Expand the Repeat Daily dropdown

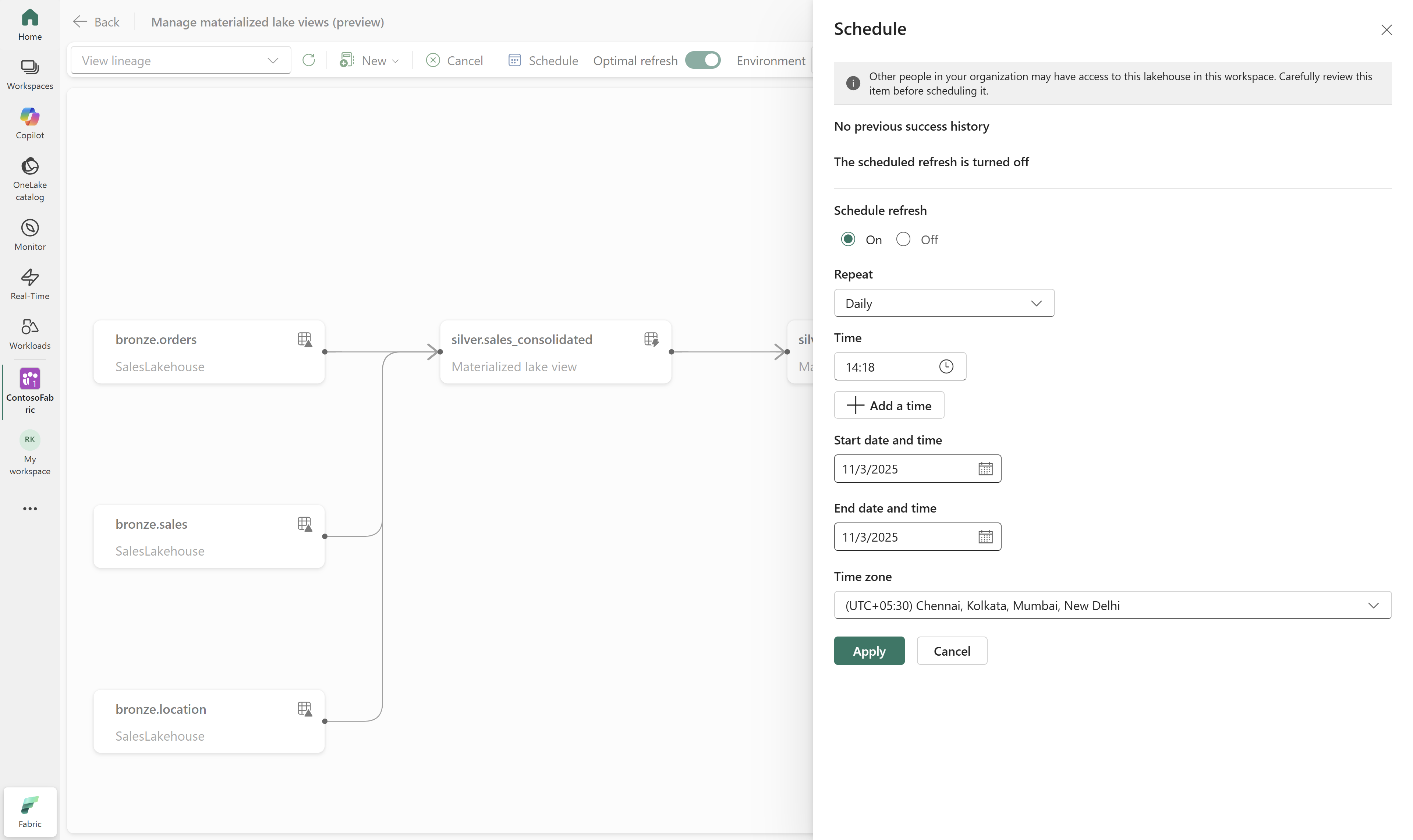pyautogui.click(x=944, y=304)
